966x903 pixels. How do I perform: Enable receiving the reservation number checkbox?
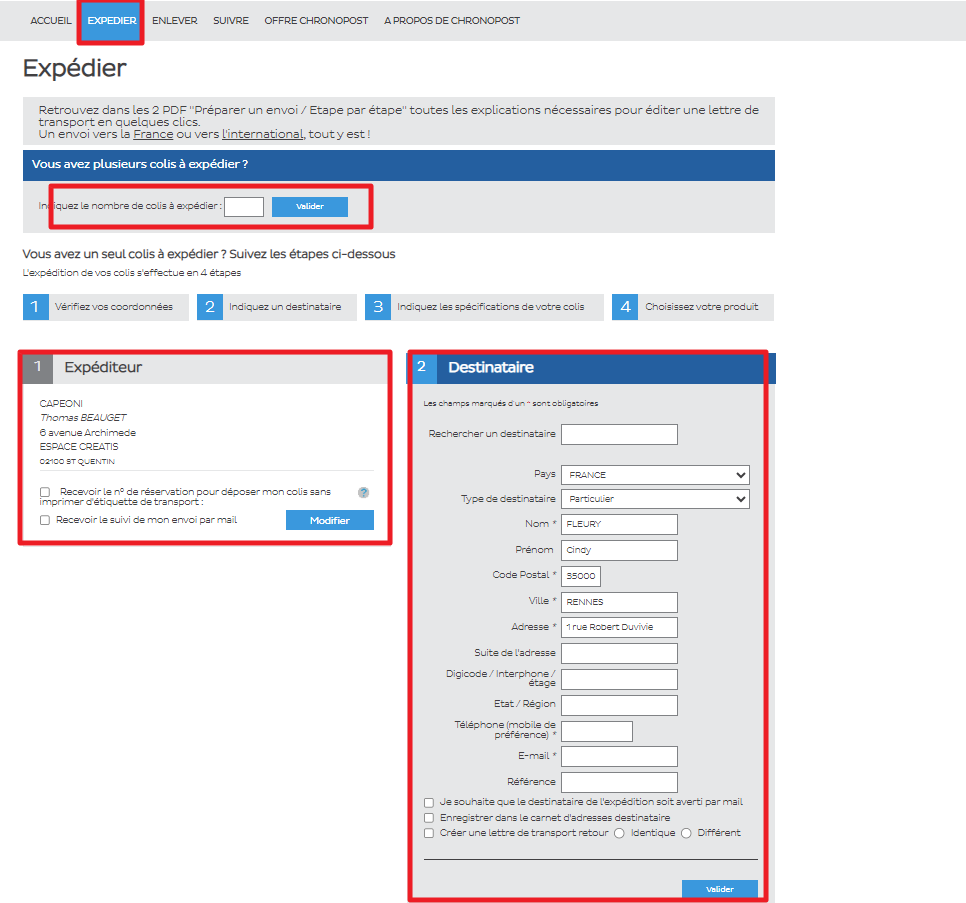(45, 492)
